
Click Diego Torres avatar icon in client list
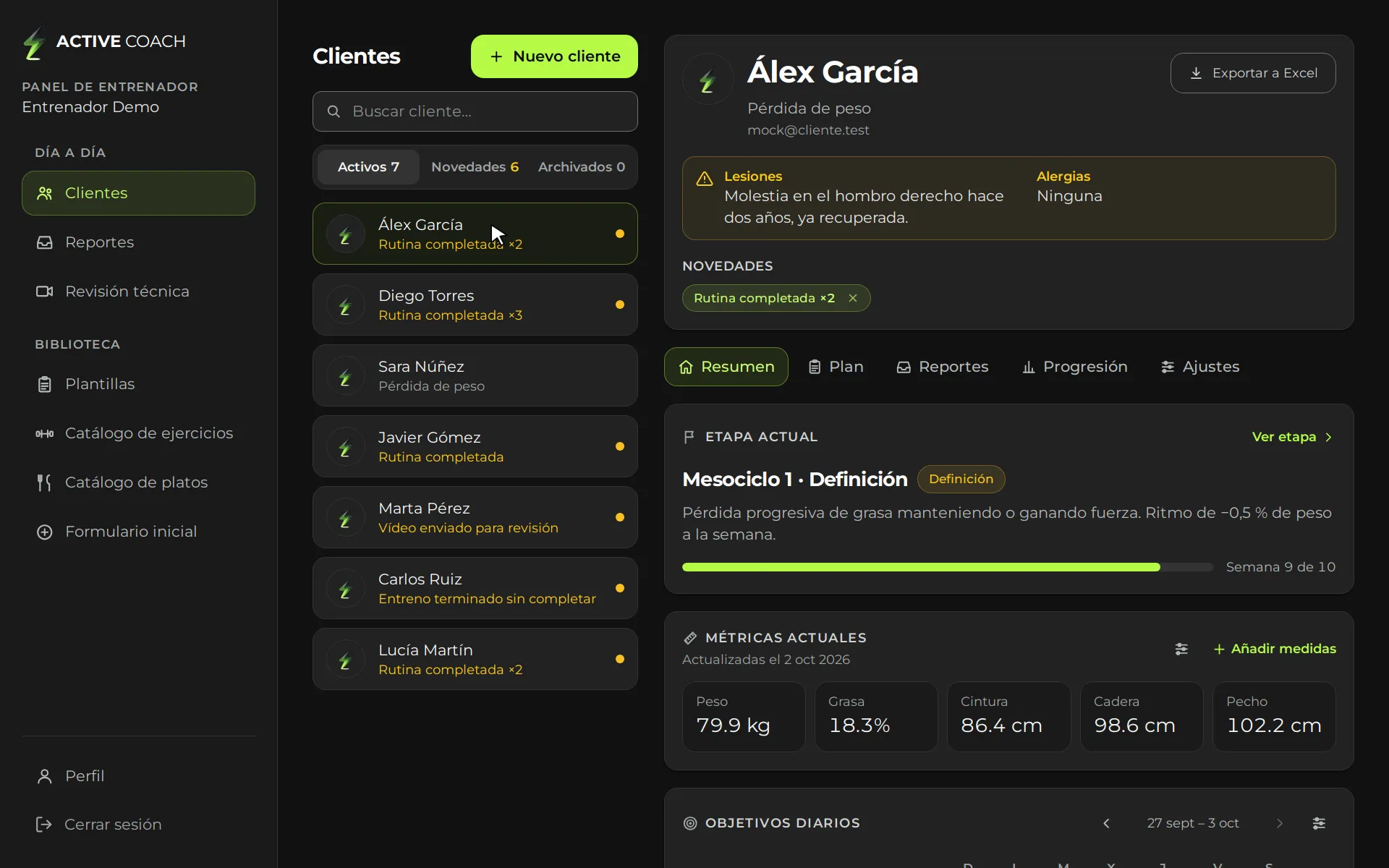pos(345,305)
